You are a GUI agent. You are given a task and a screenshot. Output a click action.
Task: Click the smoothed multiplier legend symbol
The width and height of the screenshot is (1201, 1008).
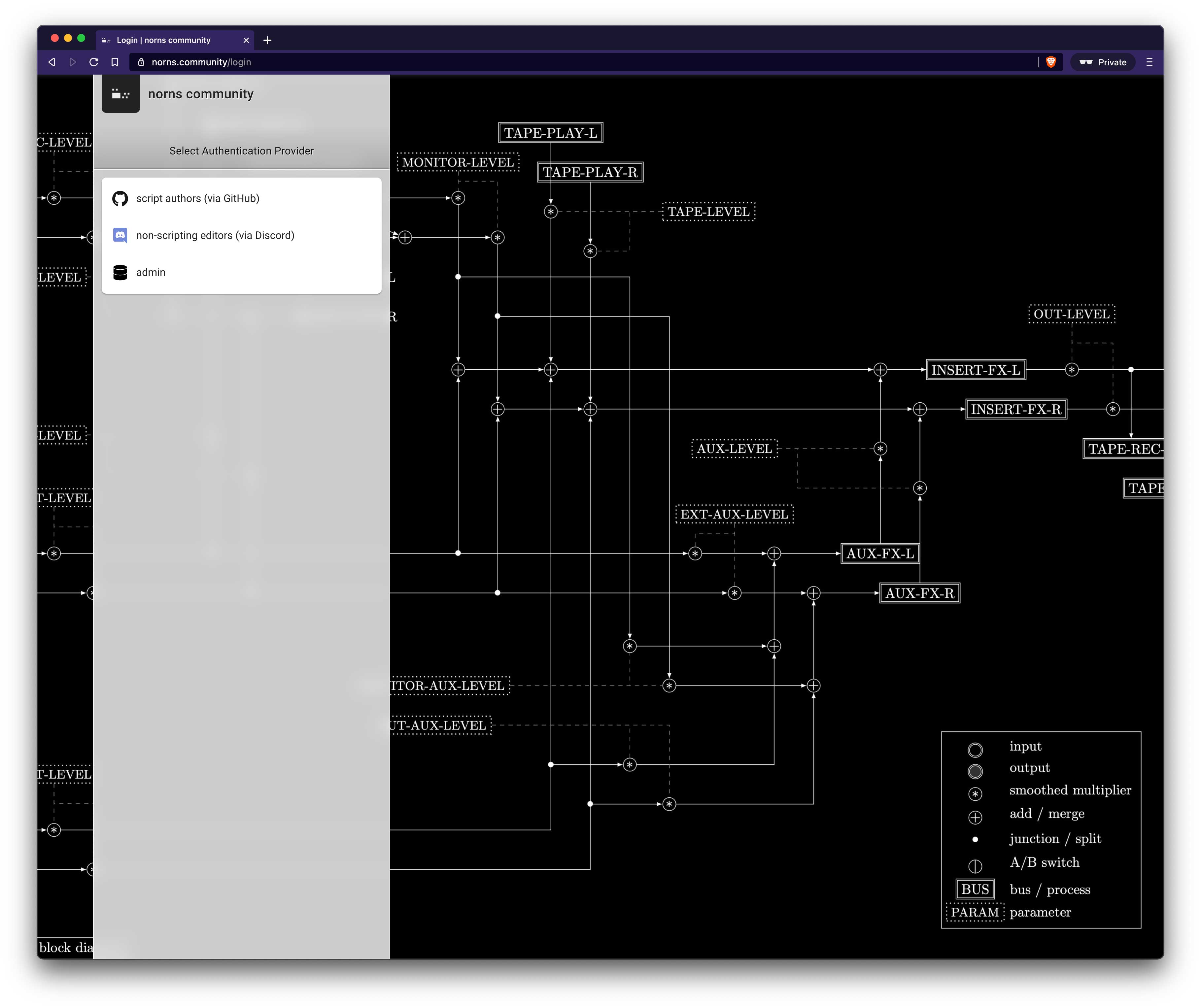click(x=975, y=793)
